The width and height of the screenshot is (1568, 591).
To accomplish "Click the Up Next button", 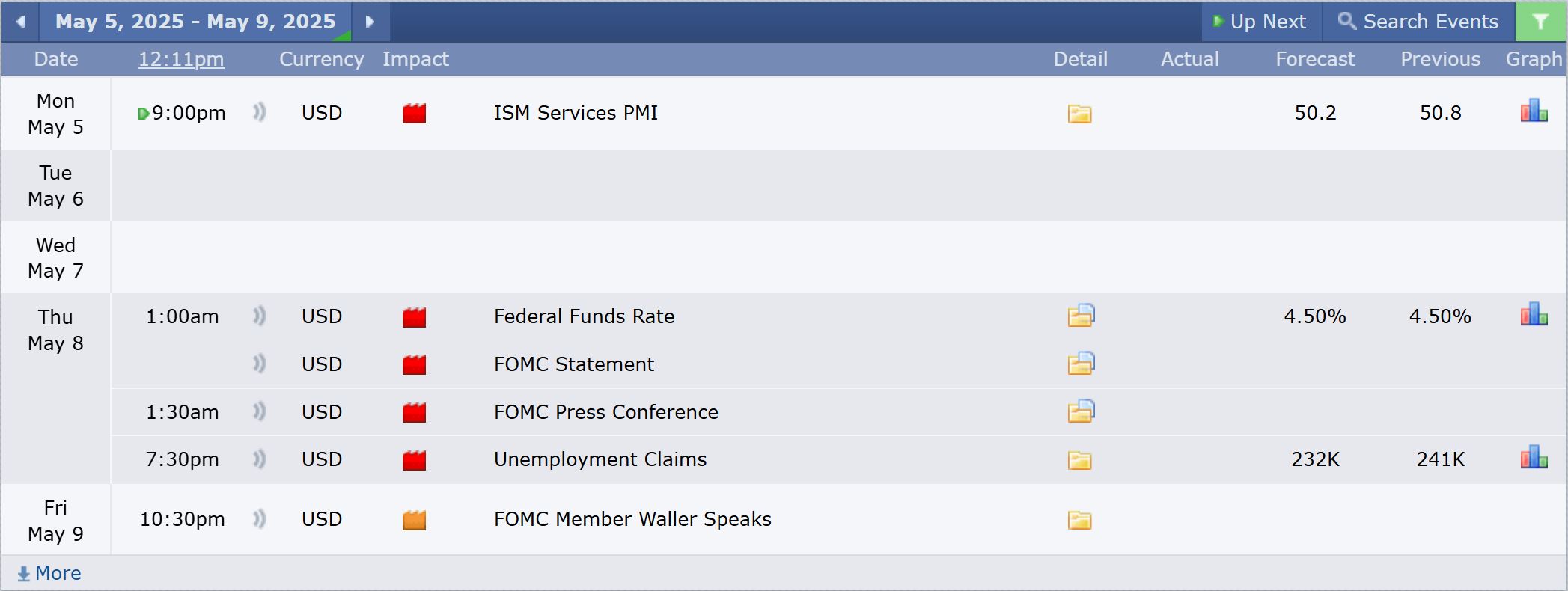I will point(1261,22).
